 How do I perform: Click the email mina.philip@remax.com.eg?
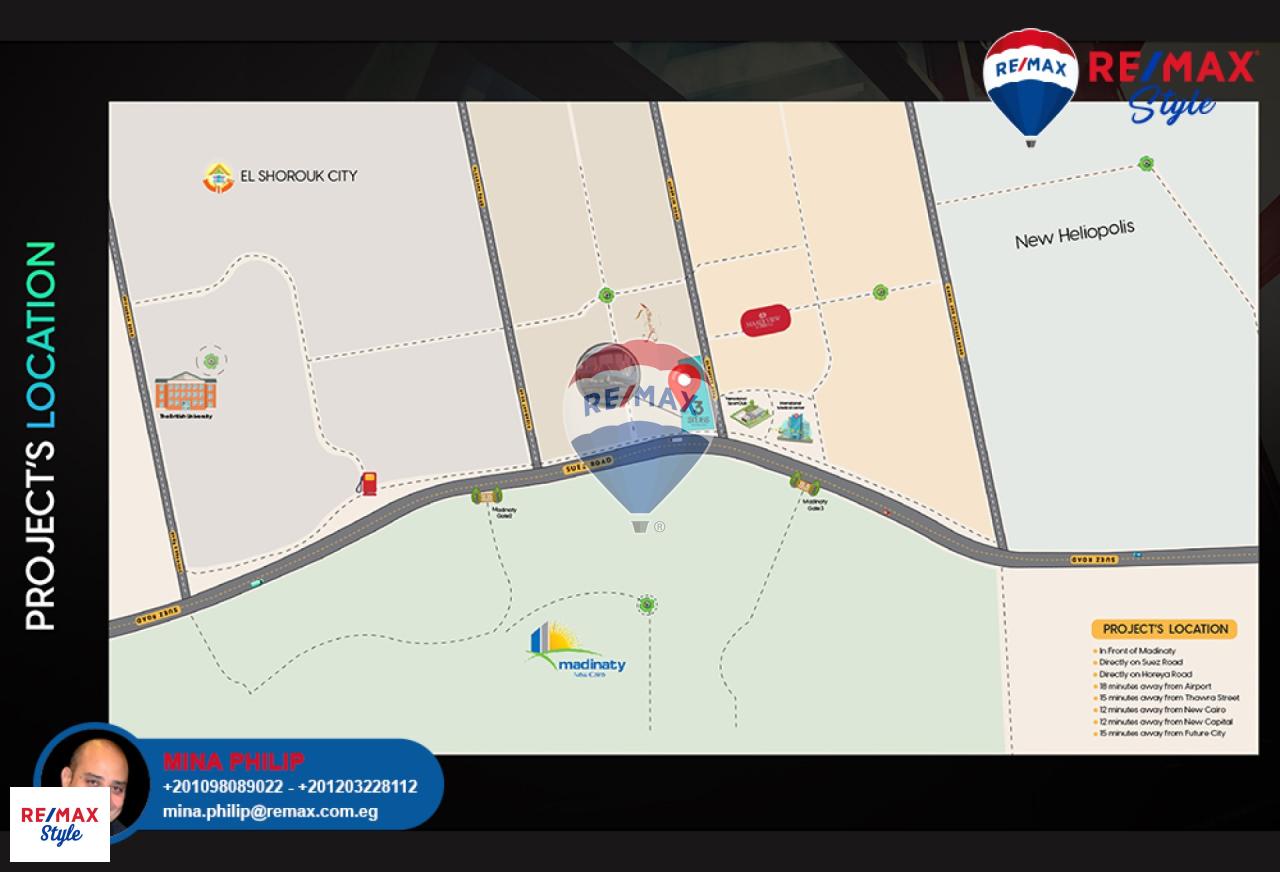[x=270, y=812]
